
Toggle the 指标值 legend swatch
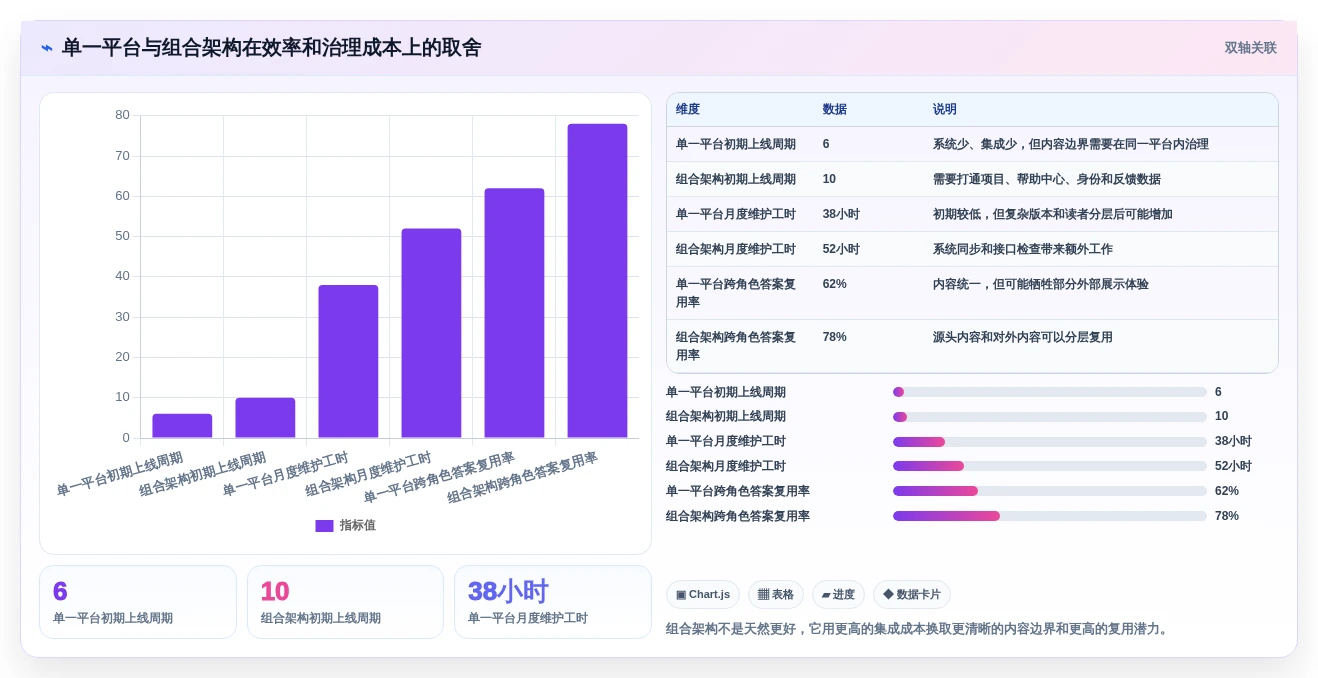pos(324,525)
